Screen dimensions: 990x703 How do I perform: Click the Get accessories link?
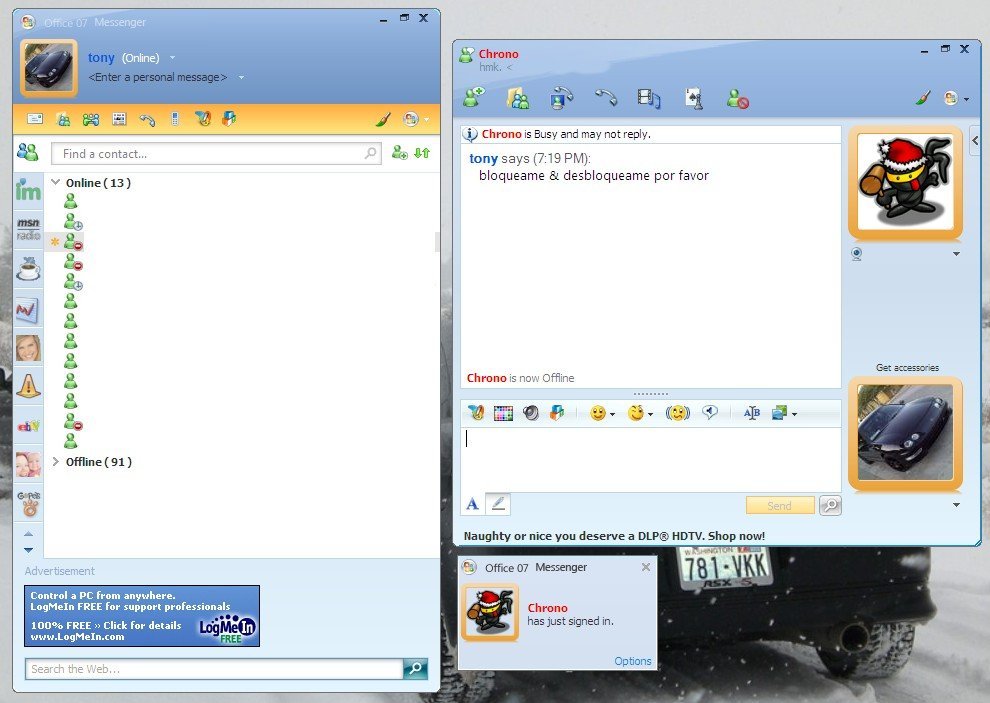pos(907,368)
